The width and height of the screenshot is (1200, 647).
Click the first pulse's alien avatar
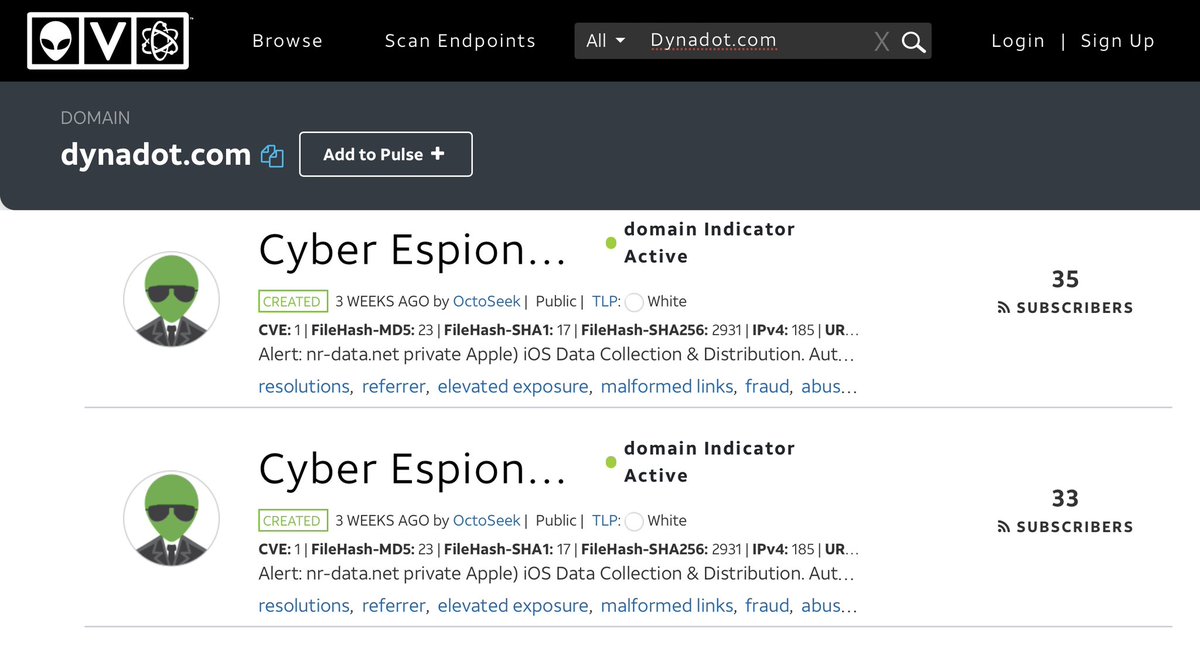(x=171, y=300)
